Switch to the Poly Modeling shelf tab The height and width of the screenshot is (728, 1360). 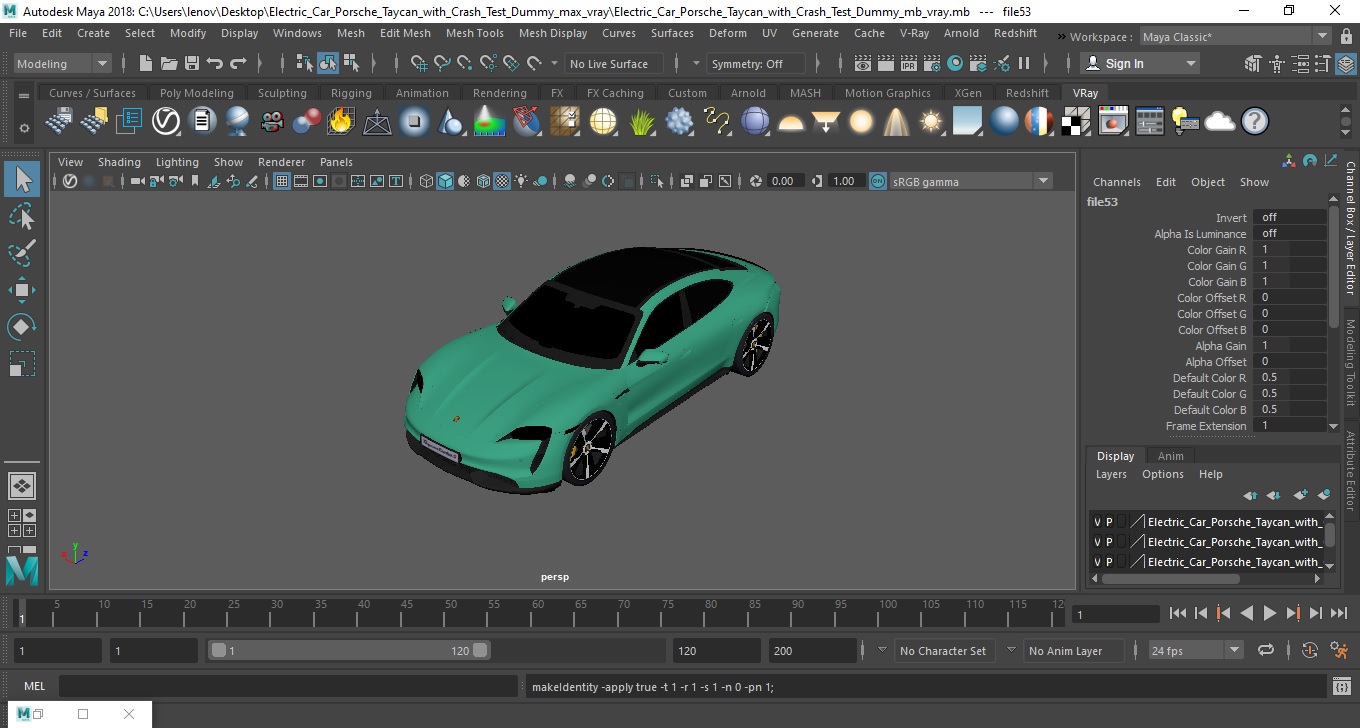point(197,93)
